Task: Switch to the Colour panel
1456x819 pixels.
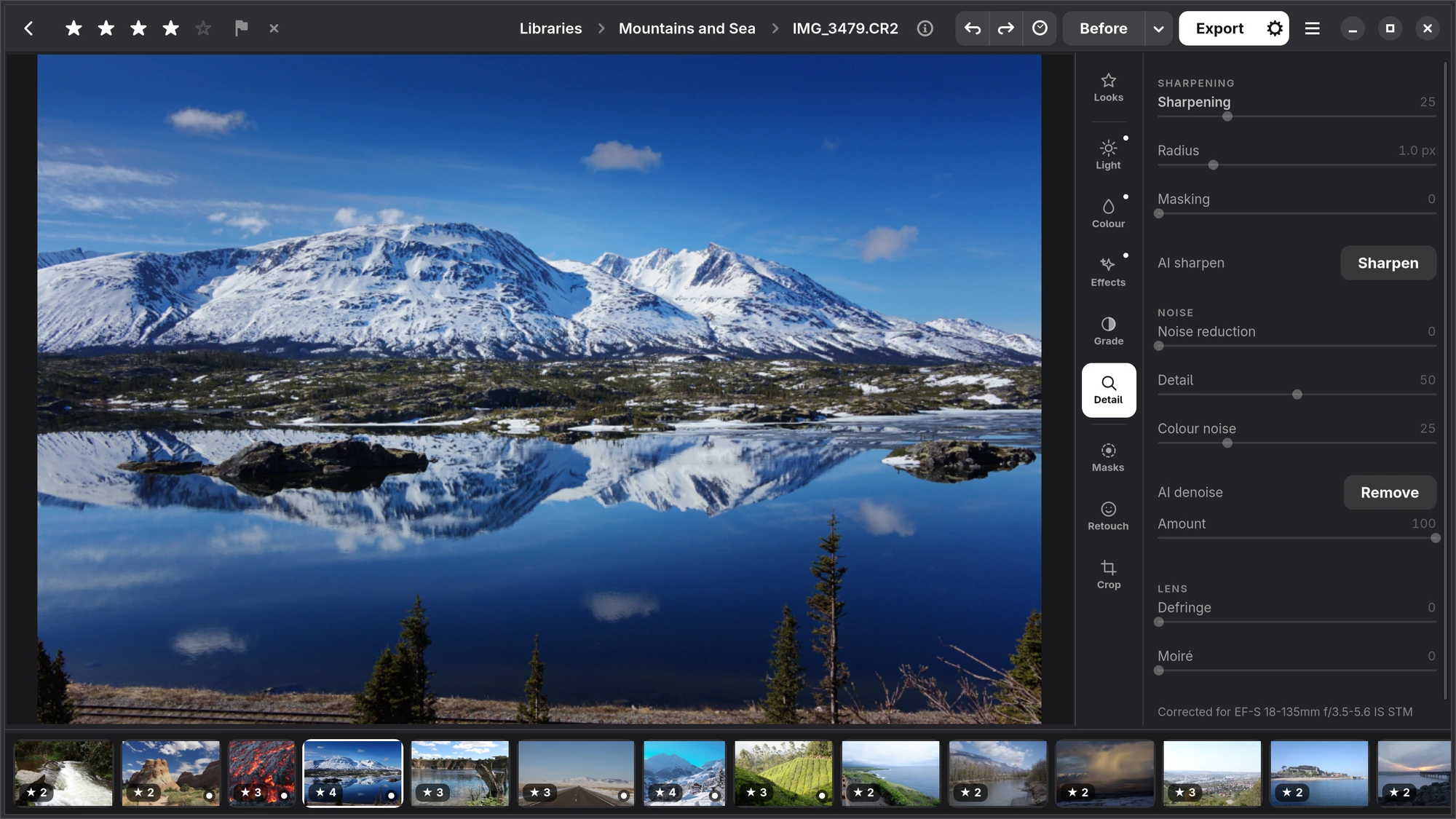Action: [x=1108, y=213]
